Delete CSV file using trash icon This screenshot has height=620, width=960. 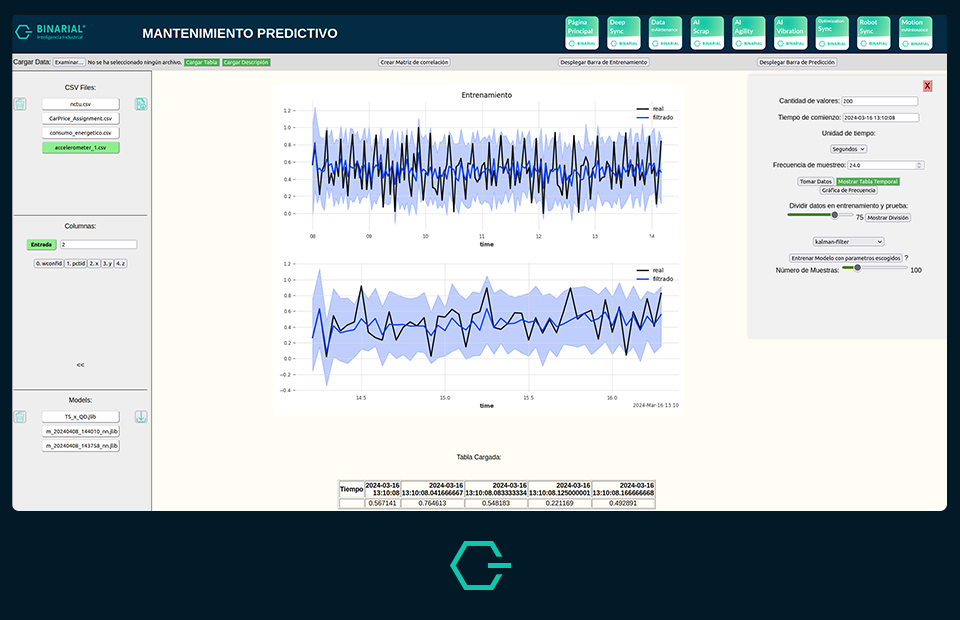pyautogui.click(x=20, y=104)
